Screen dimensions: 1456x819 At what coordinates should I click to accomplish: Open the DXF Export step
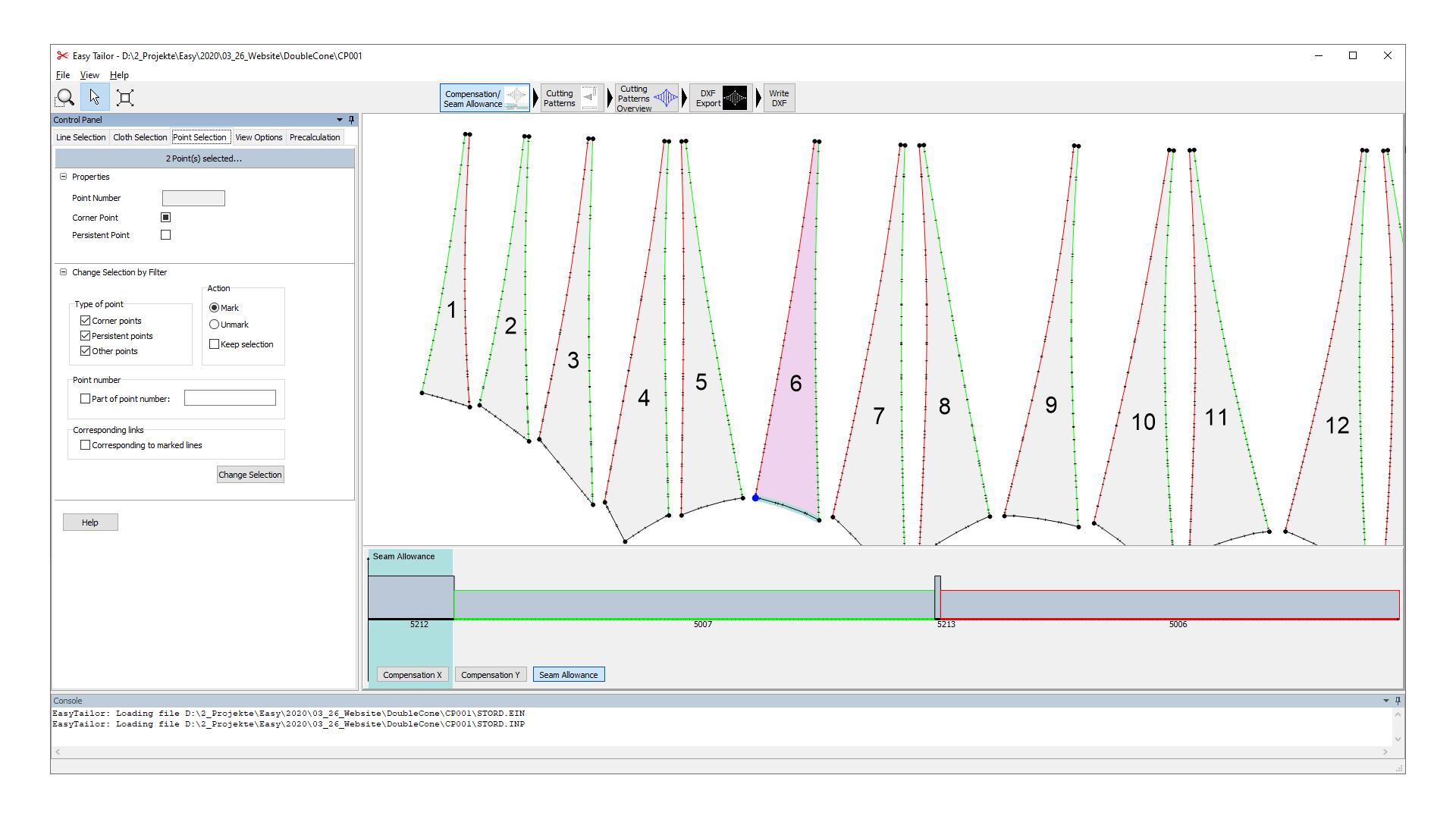pyautogui.click(x=720, y=99)
